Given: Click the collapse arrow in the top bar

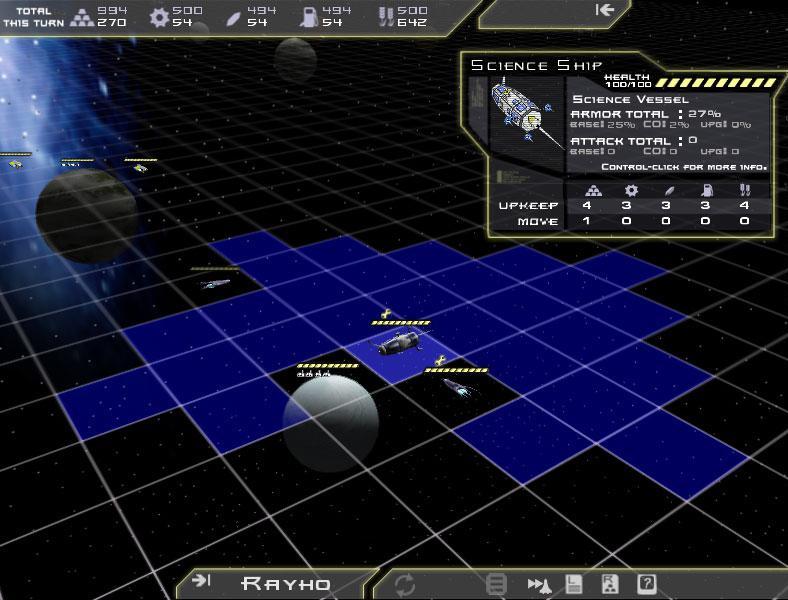Looking at the screenshot, I should click(x=604, y=10).
